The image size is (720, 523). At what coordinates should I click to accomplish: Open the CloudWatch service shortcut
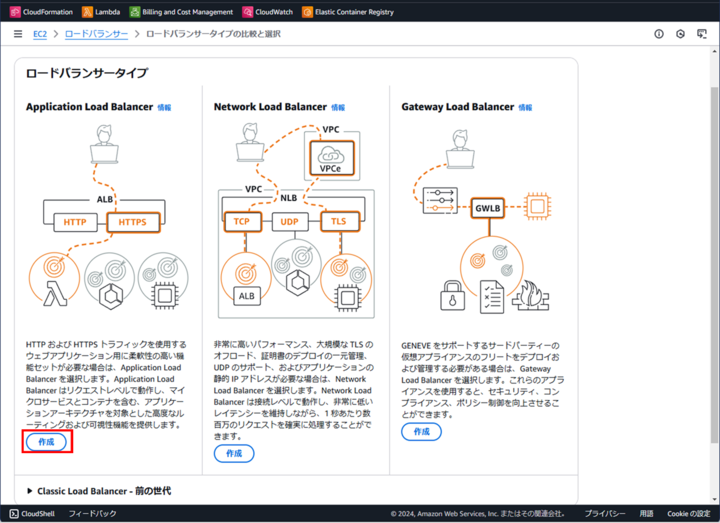pos(268,12)
